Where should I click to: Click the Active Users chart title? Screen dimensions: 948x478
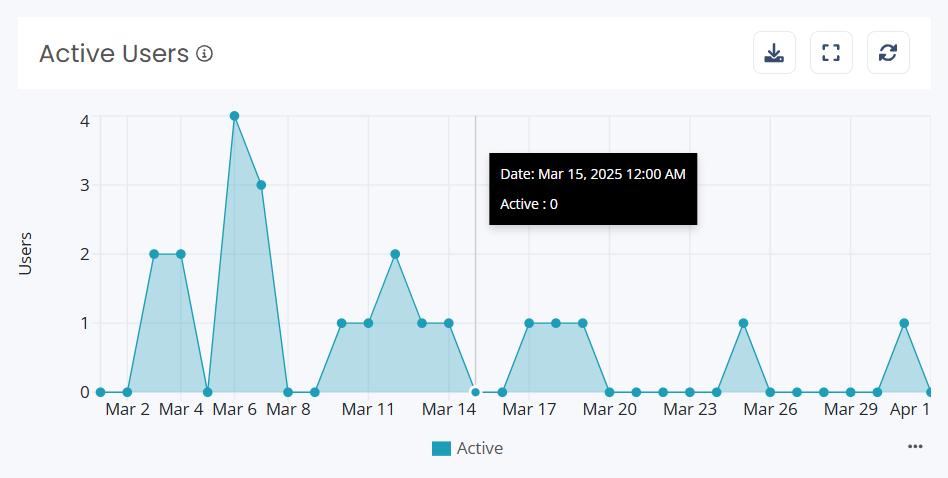click(114, 54)
